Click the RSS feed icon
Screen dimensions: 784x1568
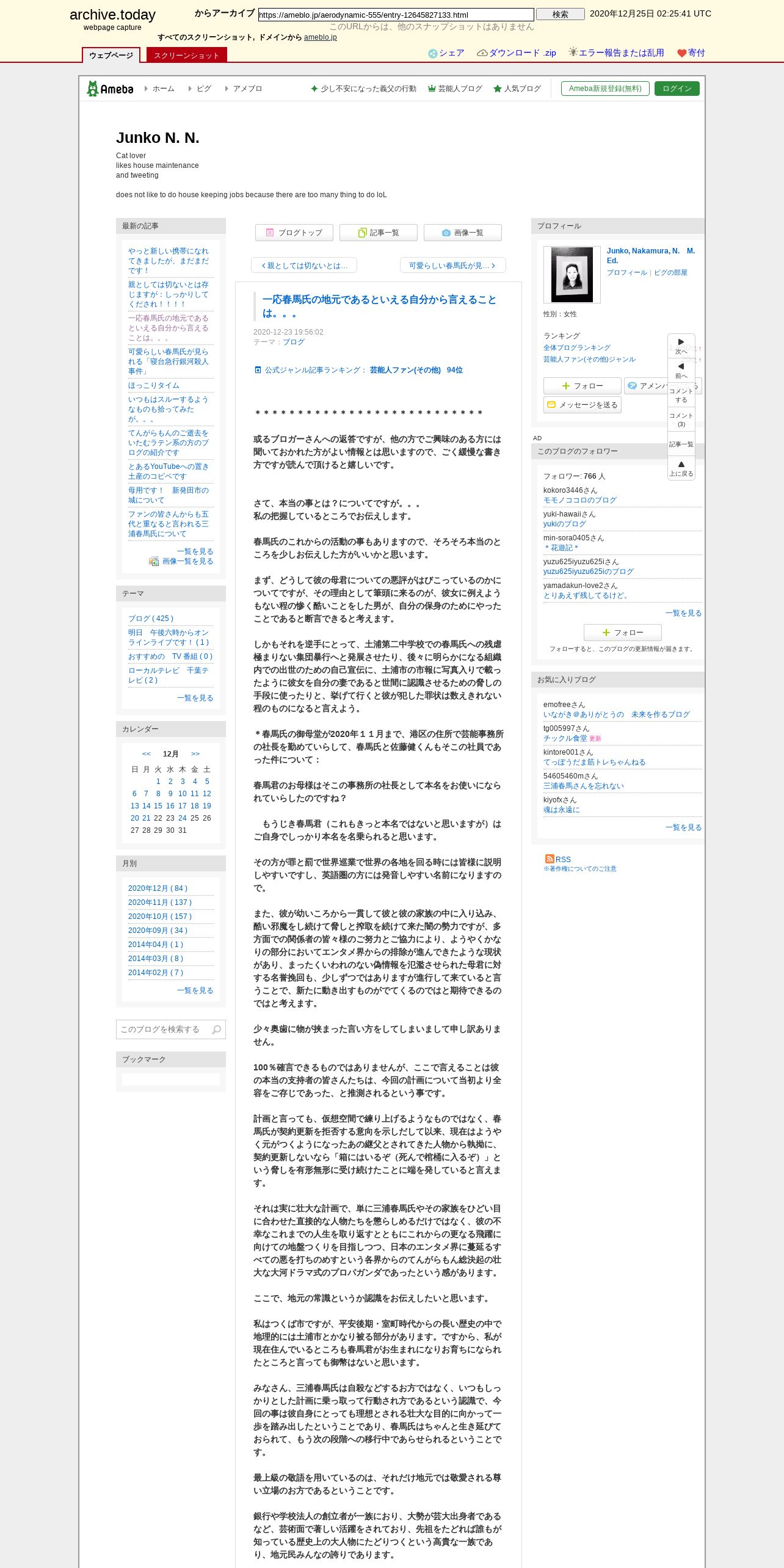click(550, 858)
